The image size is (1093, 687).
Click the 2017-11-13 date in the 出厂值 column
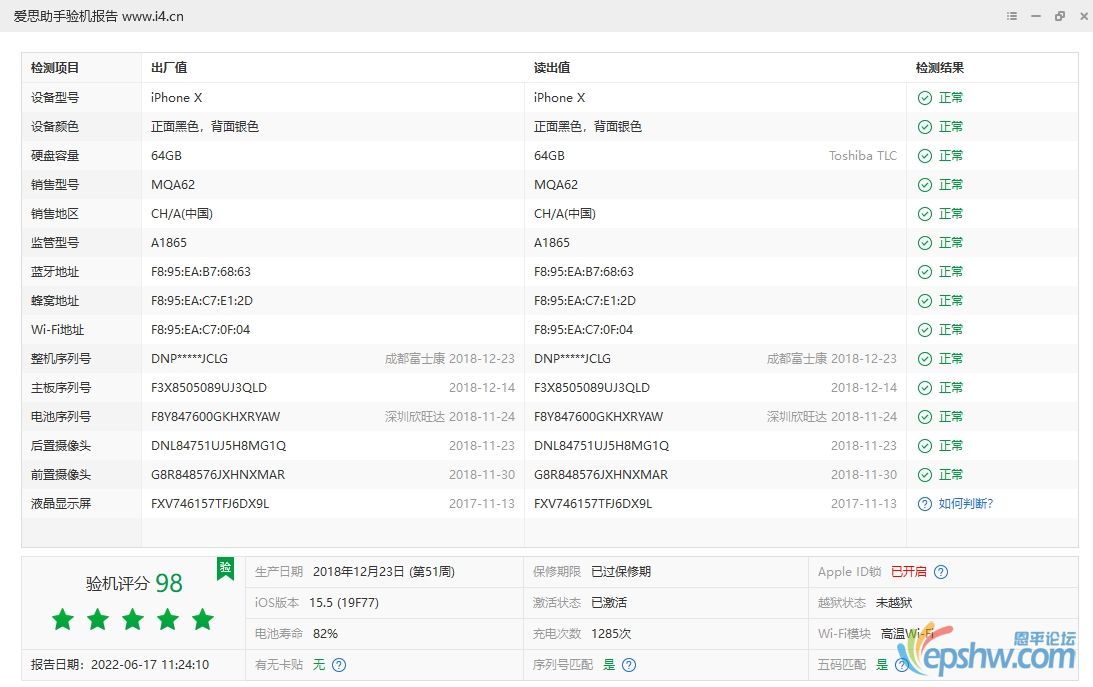point(482,504)
